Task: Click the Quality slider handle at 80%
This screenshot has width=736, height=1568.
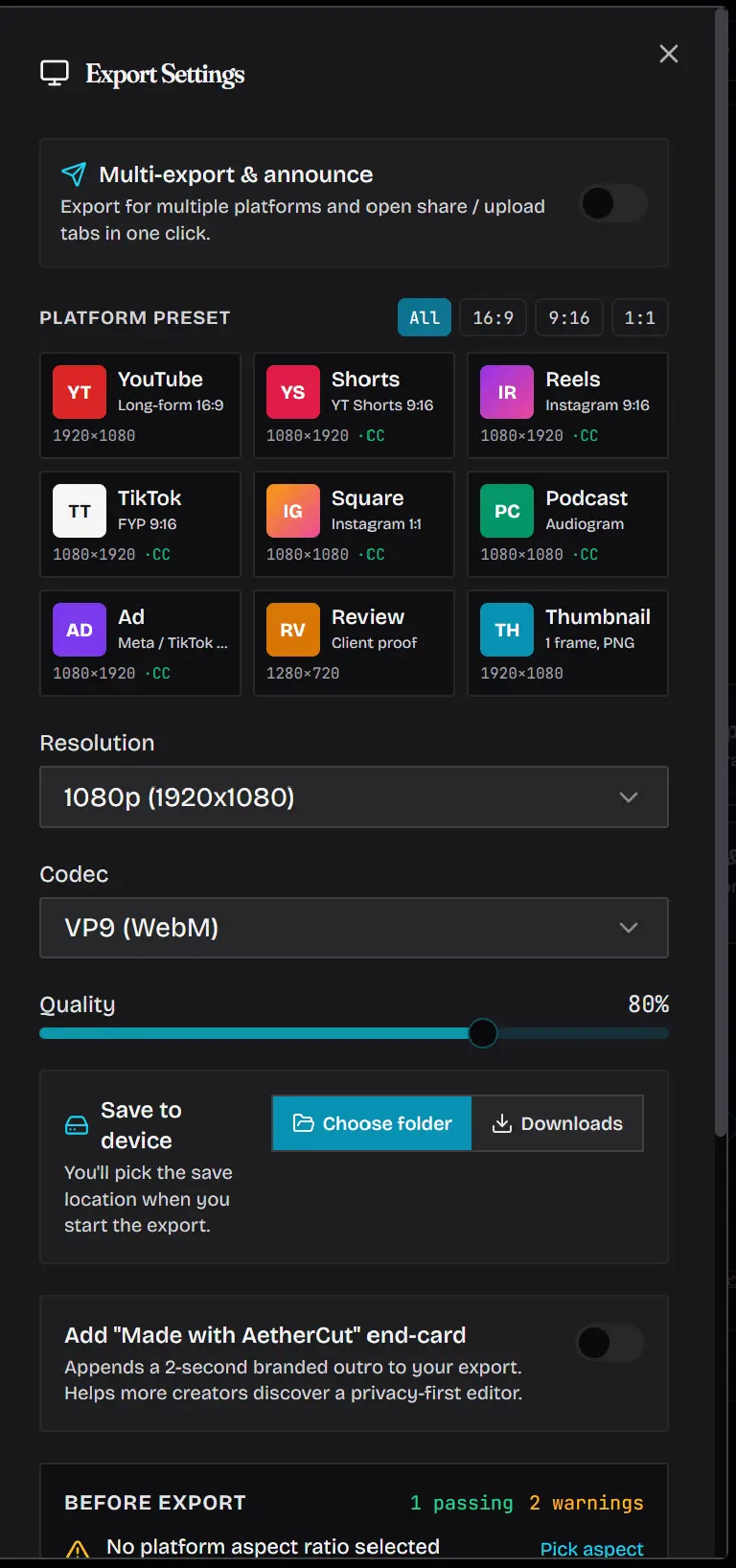Action: pyautogui.click(x=483, y=1033)
